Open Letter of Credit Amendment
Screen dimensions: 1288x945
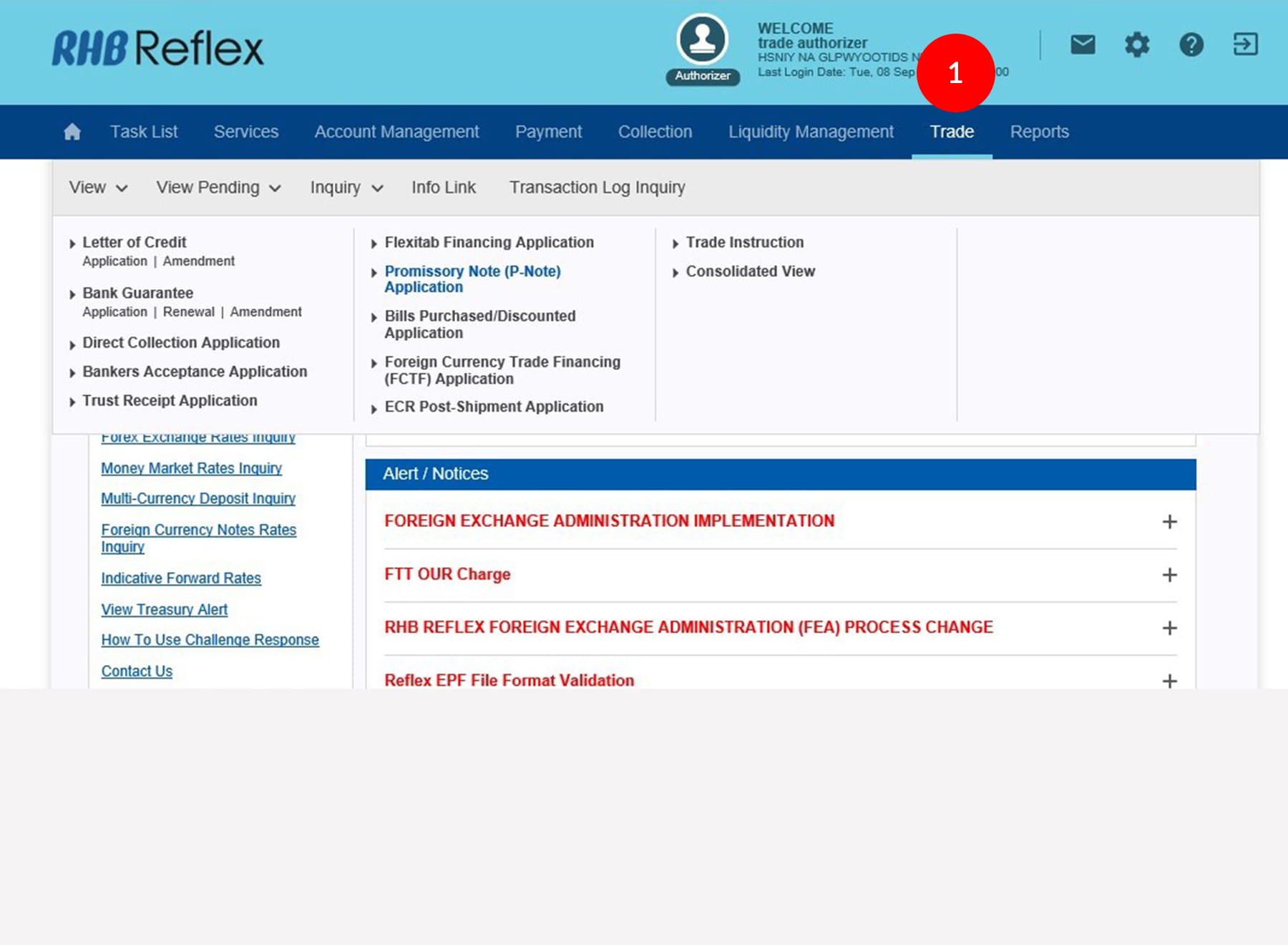click(x=198, y=261)
